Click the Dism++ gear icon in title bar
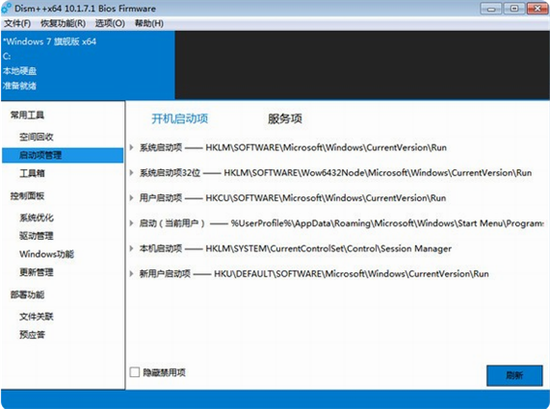 [6, 8]
